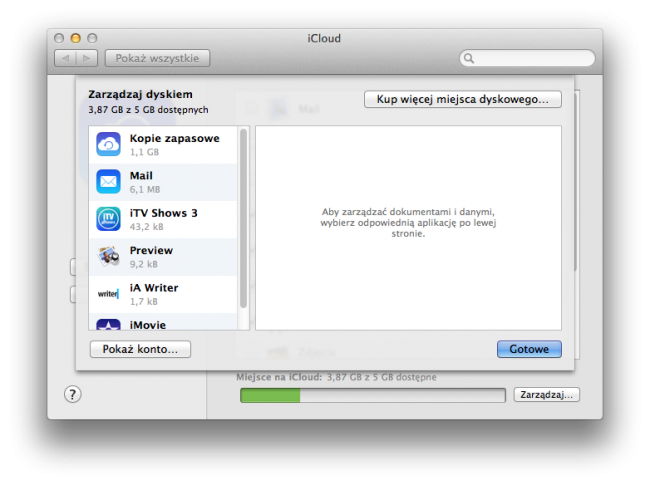
Task: Select the iTV Shows 3 row label
Action: pyautogui.click(x=164, y=213)
